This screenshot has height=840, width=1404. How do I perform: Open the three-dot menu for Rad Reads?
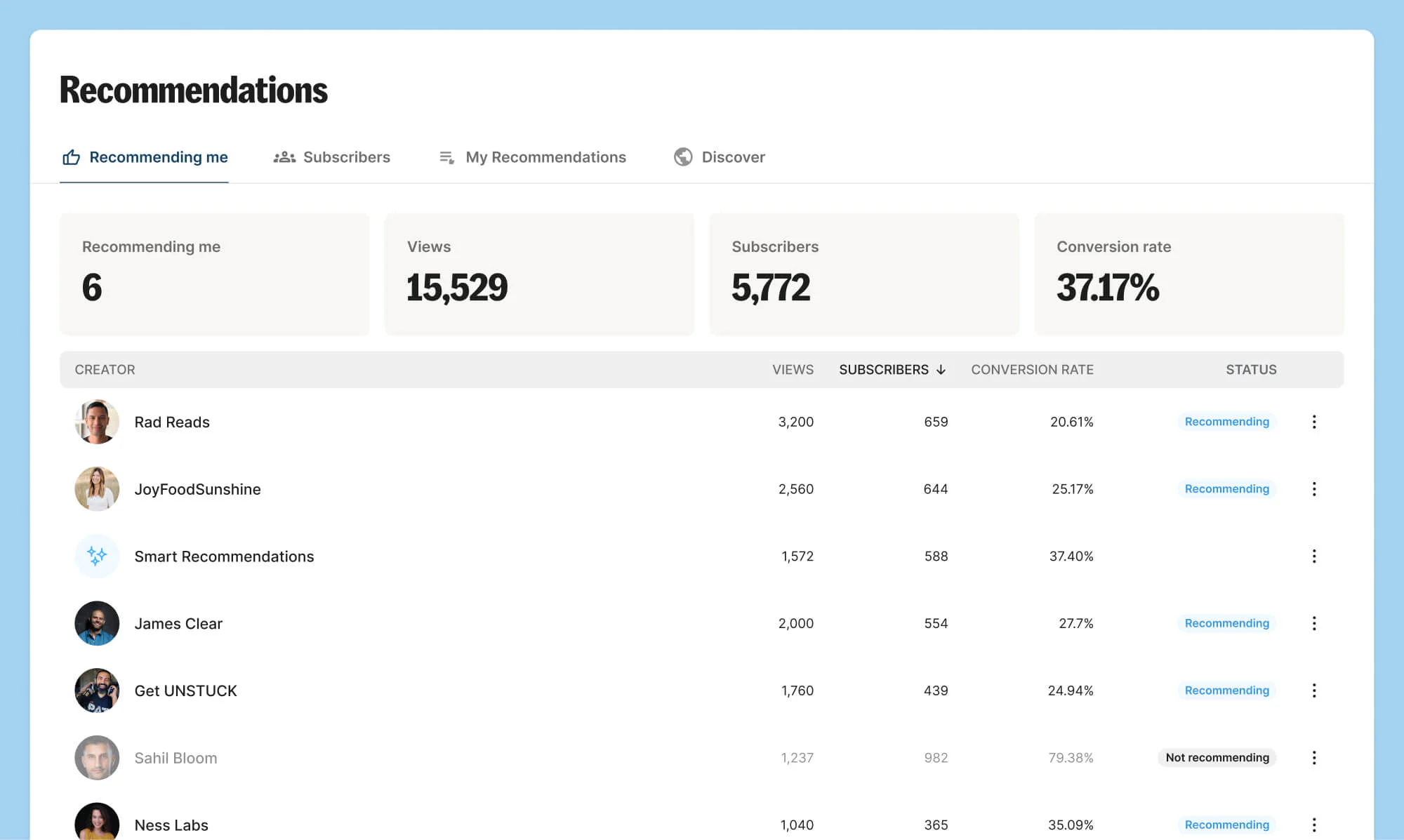click(x=1313, y=422)
